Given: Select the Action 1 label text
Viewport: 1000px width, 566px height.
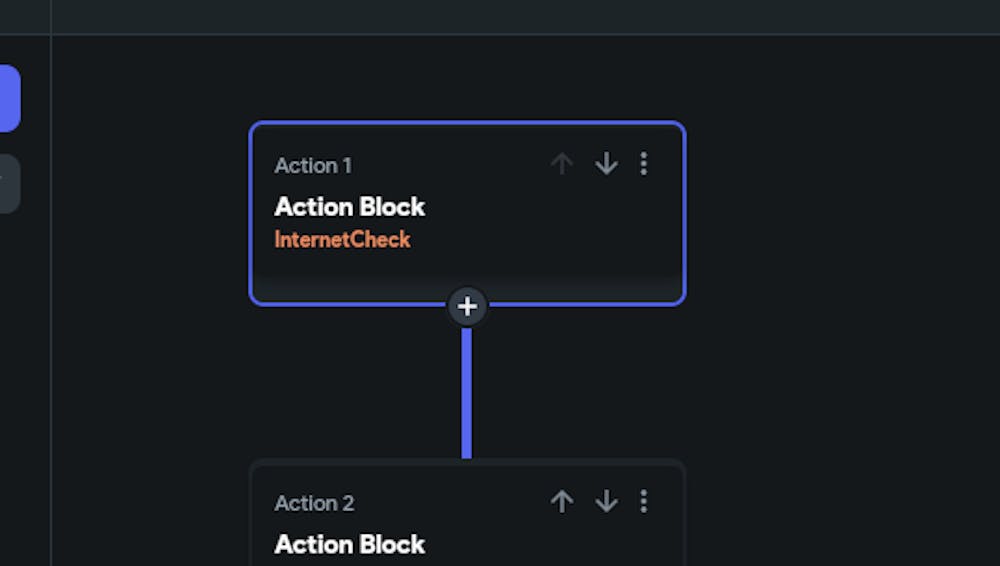Looking at the screenshot, I should [313, 166].
